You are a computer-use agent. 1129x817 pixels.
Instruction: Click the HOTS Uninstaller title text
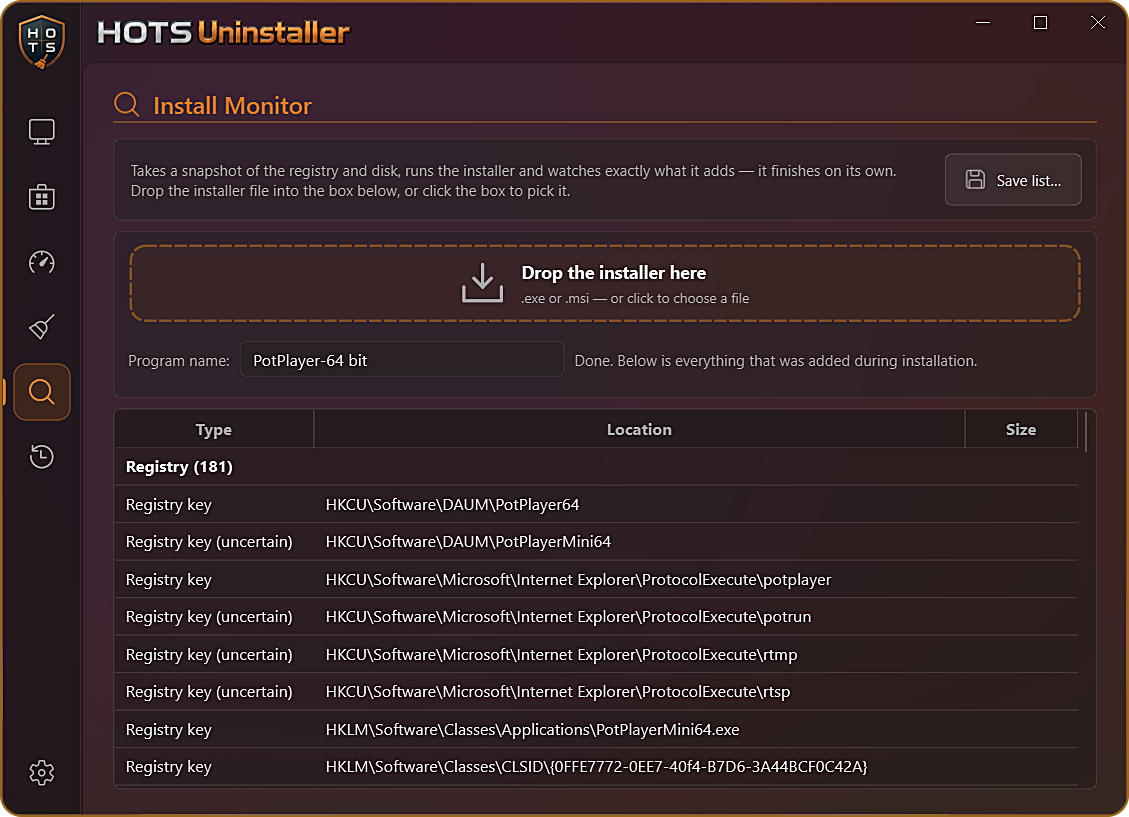point(223,32)
